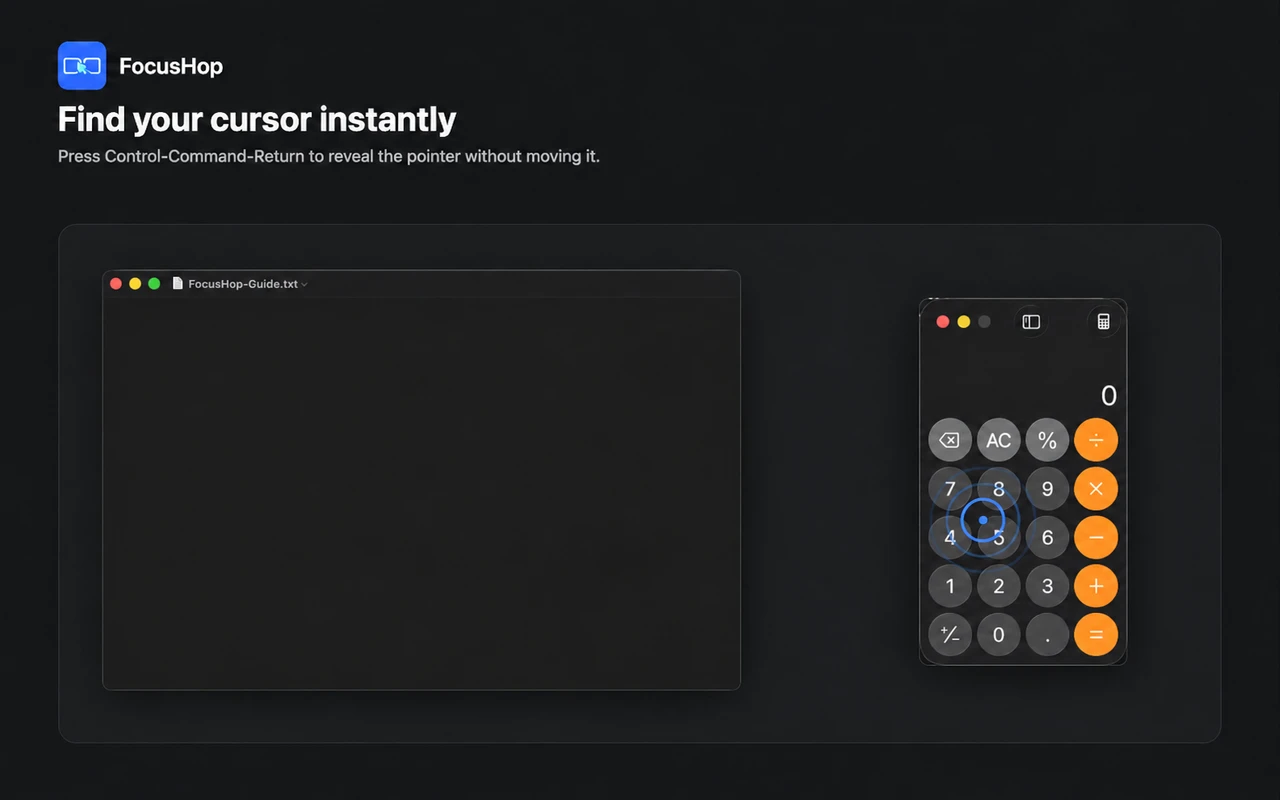Image resolution: width=1280 pixels, height=800 pixels.
Task: Select the divide operator key
Action: tap(1096, 440)
